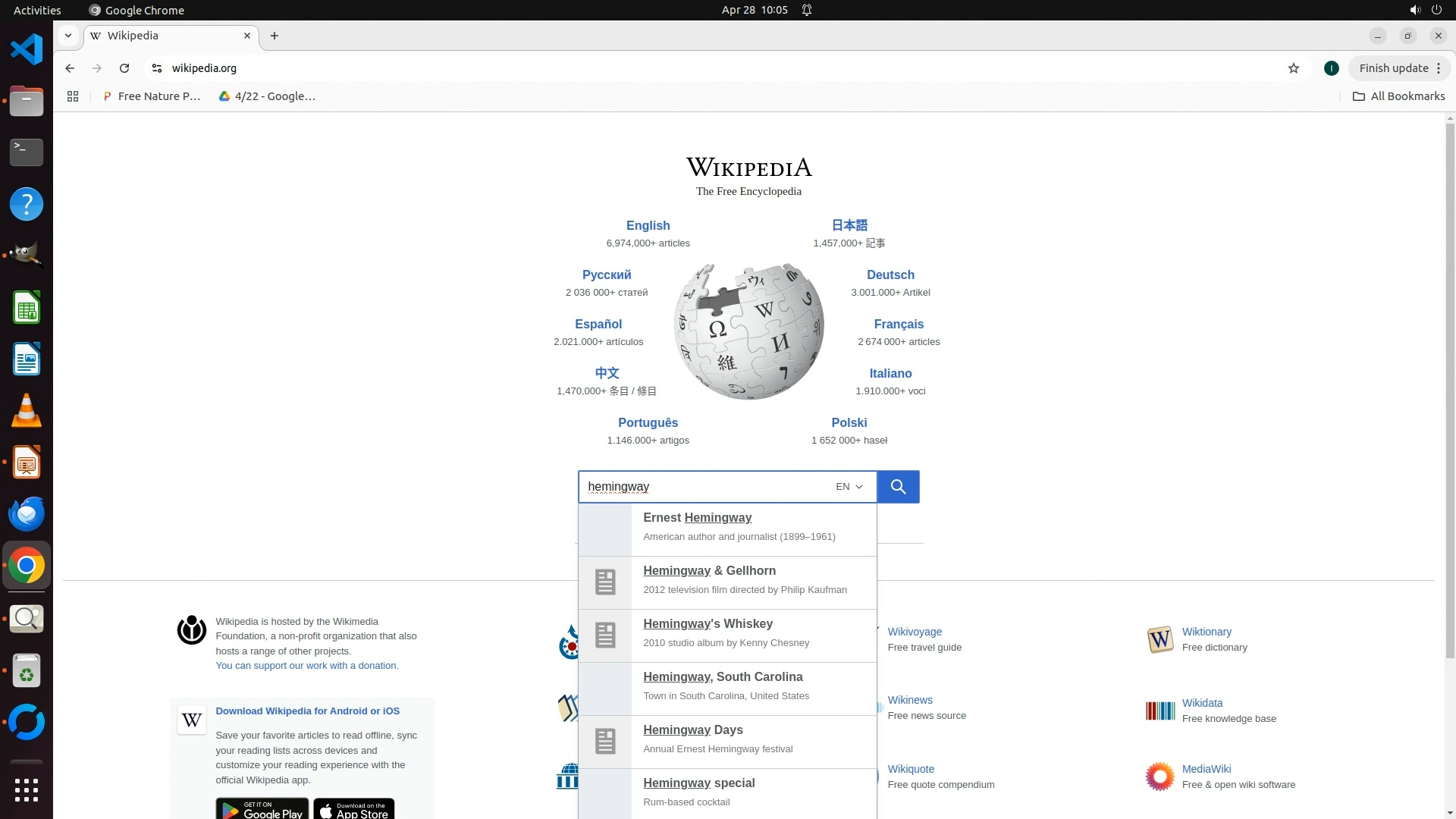Open Finish update menu
The height and width of the screenshot is (819, 1456).
[1399, 68]
